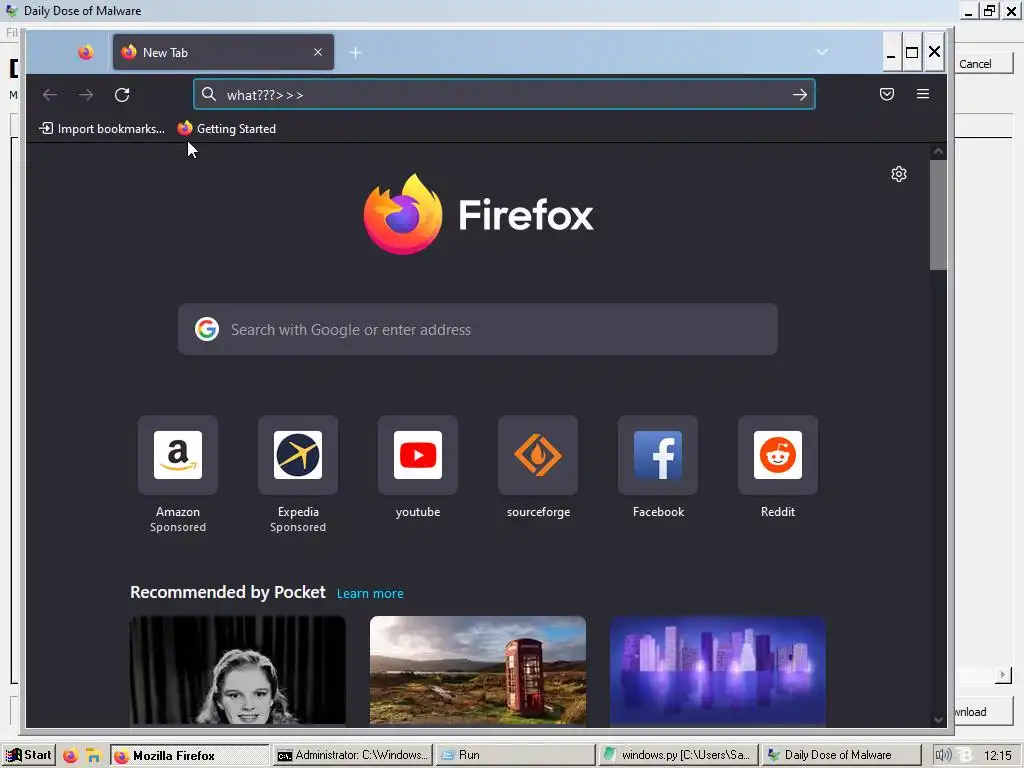Switch to Administrator command prompt taskbar button

click(353, 756)
